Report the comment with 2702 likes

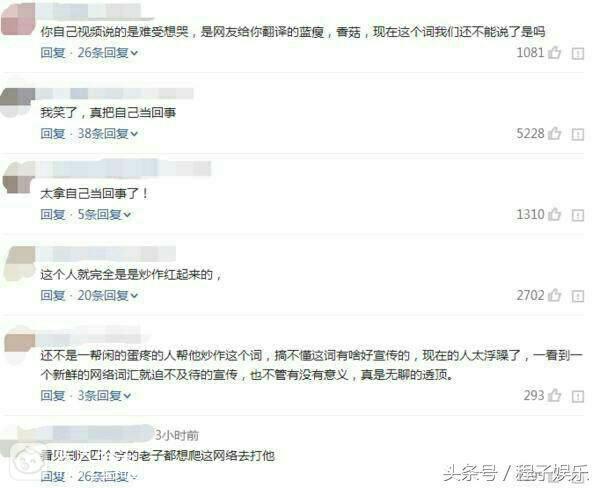coord(578,296)
